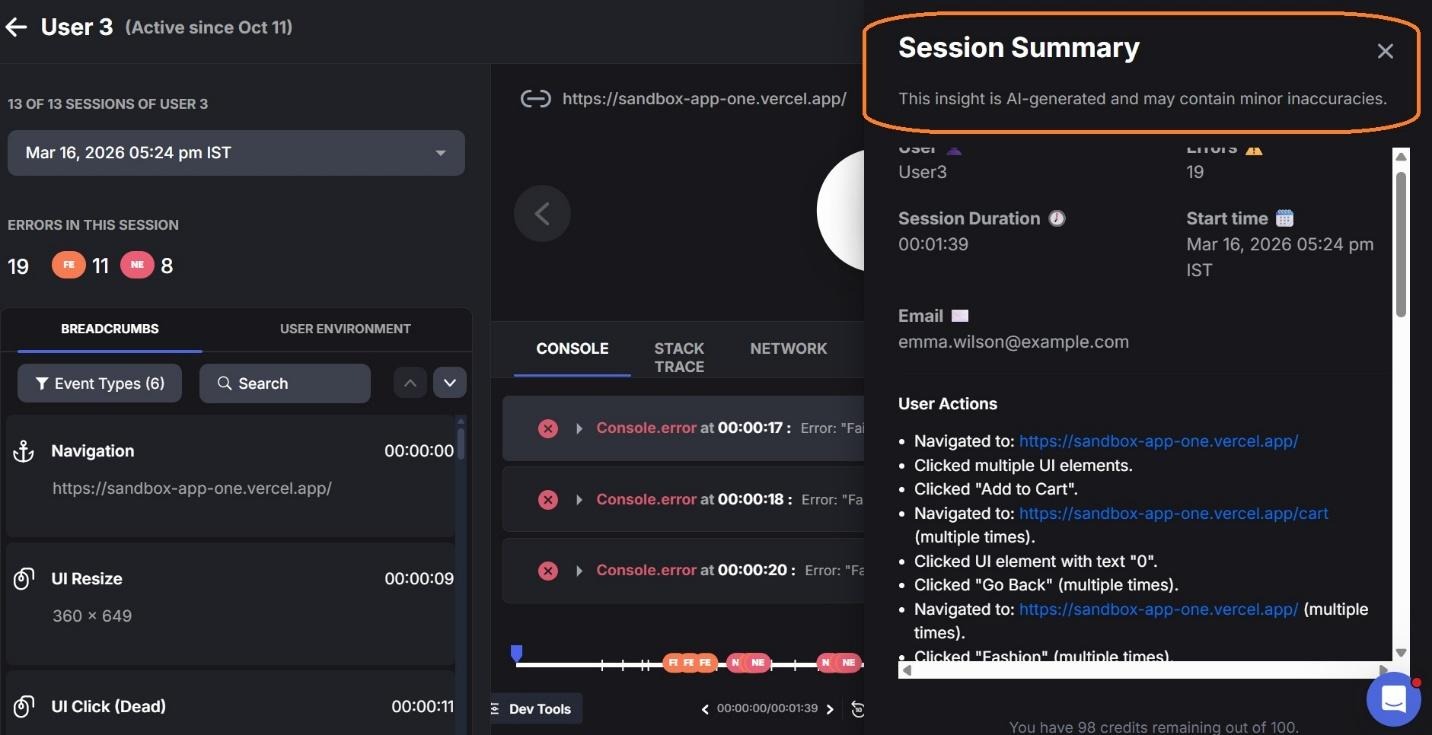This screenshot has width=1432, height=735.
Task: Click the icon of the UI Click (Dead) breadcrumb
Action: [23, 707]
